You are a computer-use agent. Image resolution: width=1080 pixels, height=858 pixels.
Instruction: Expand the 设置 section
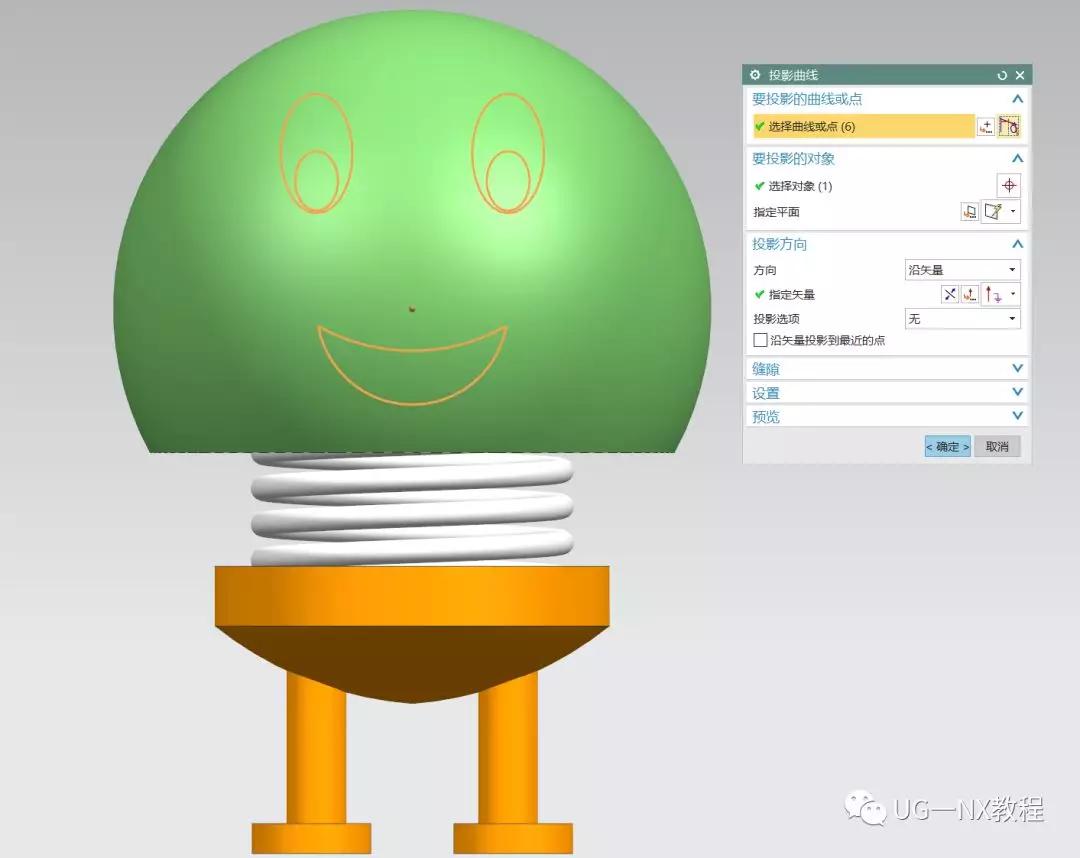pyautogui.click(x=1017, y=392)
